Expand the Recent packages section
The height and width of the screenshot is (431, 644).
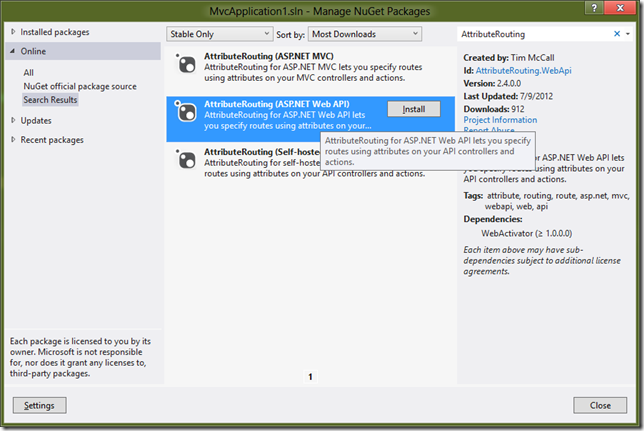tap(13, 139)
